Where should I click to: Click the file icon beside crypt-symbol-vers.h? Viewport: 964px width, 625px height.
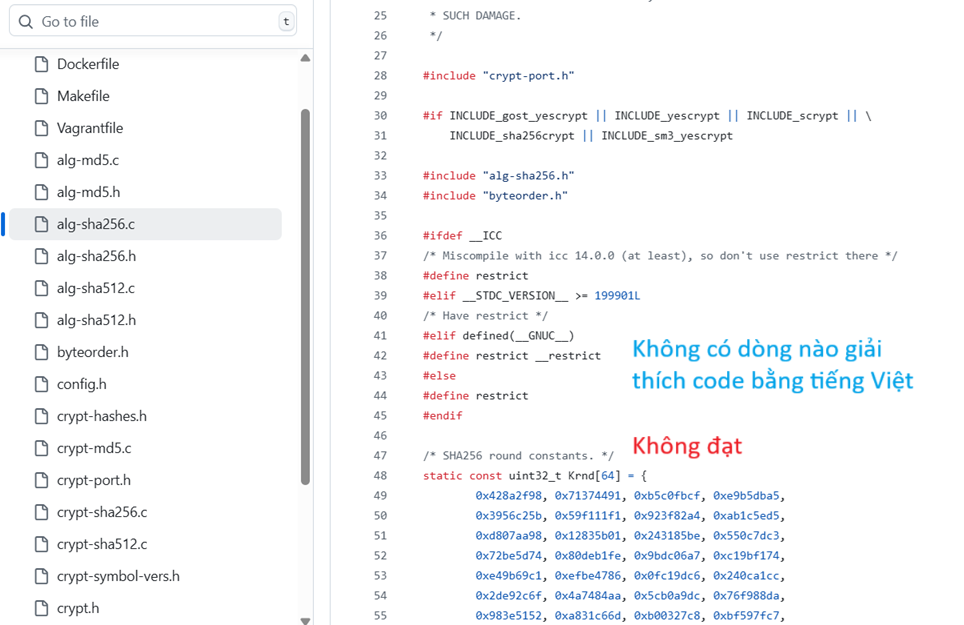tap(41, 575)
